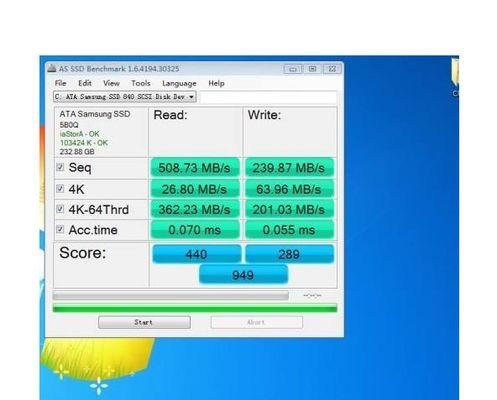Click the total score 949 field
497x400 pixels.
click(x=243, y=275)
